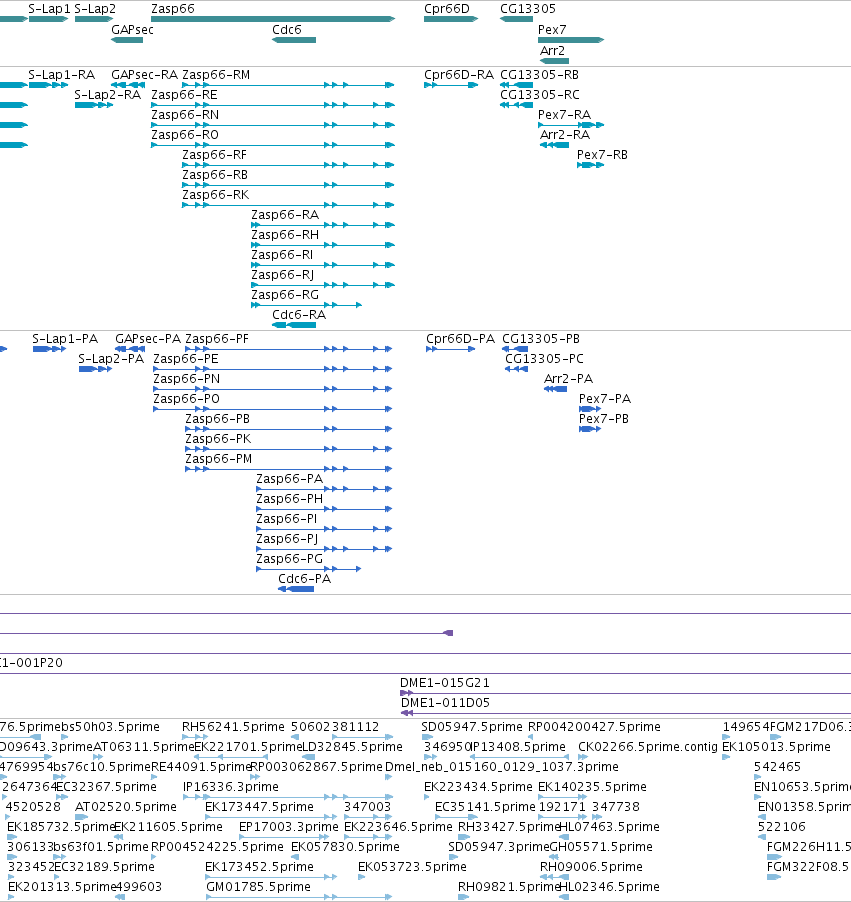Screen dimensions: 851x902
Task: Open EST Dmel_neb_015160_0129_1037.3prime
Action: 502,767
